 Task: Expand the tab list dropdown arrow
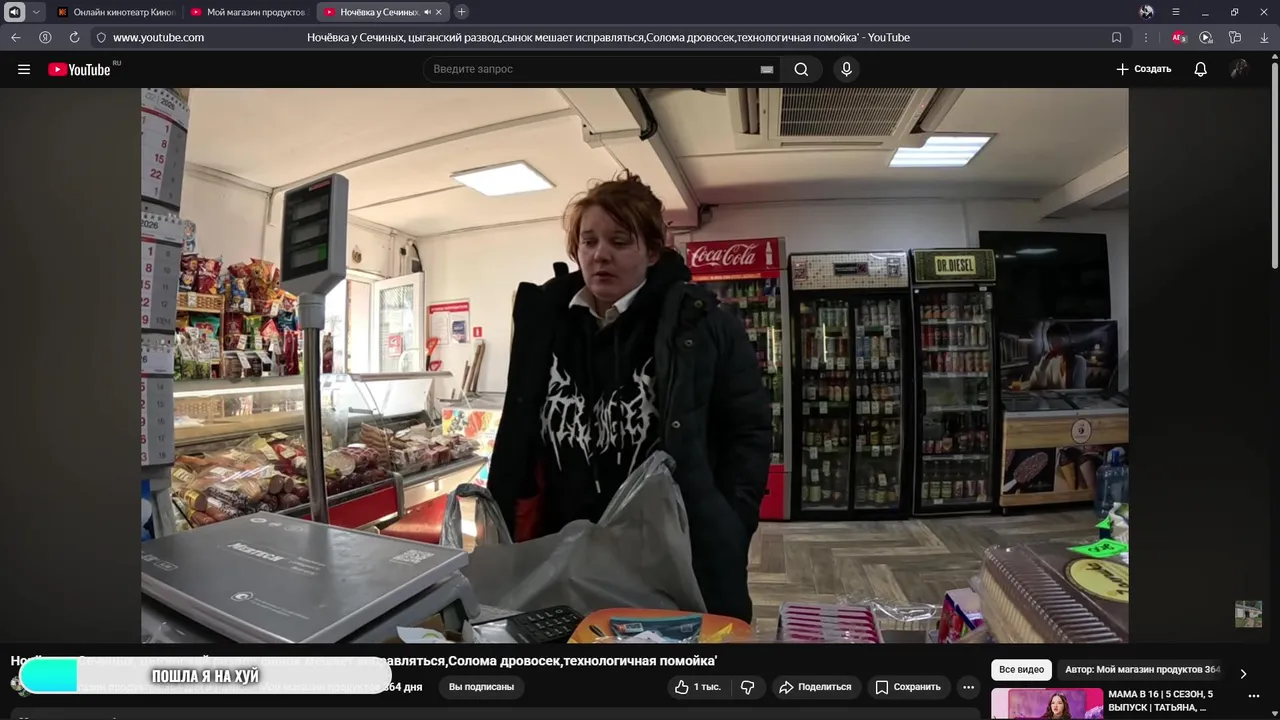pyautogui.click(x=37, y=12)
